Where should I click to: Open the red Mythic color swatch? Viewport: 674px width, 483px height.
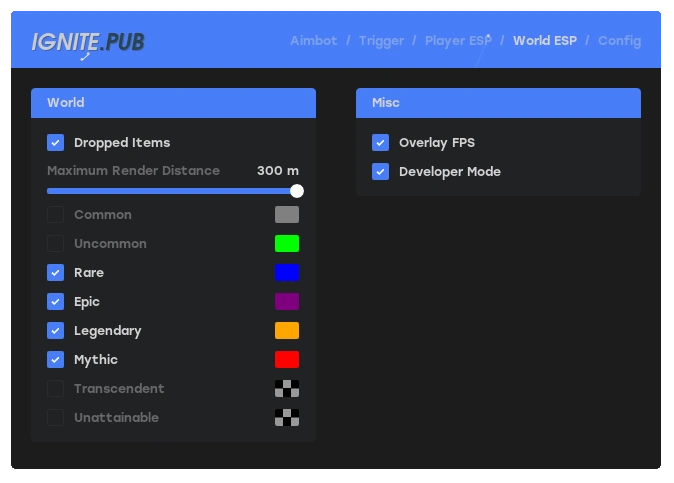click(x=287, y=360)
